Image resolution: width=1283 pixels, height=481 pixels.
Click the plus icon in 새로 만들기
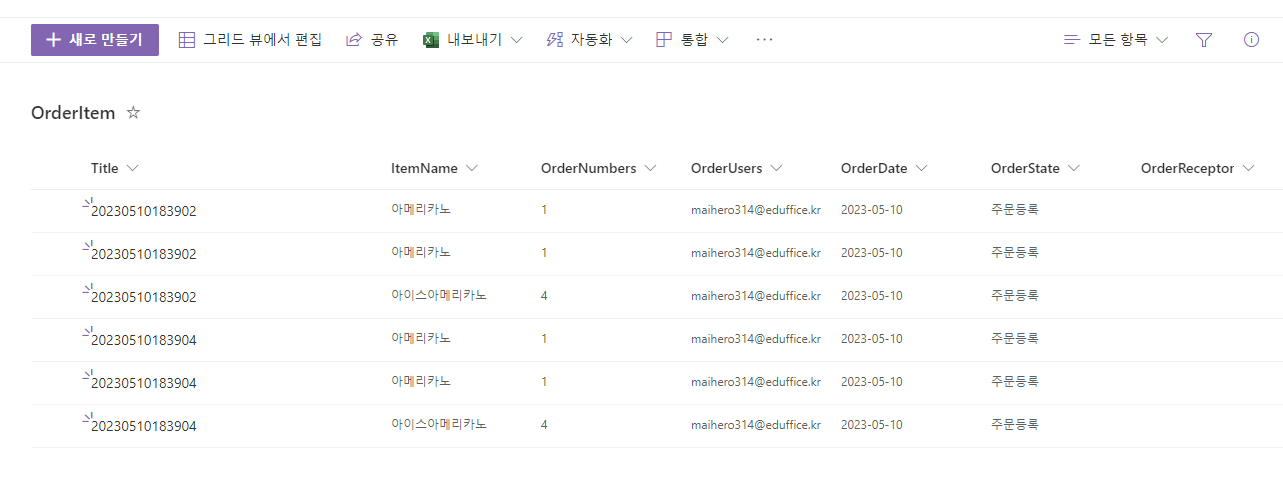(54, 40)
